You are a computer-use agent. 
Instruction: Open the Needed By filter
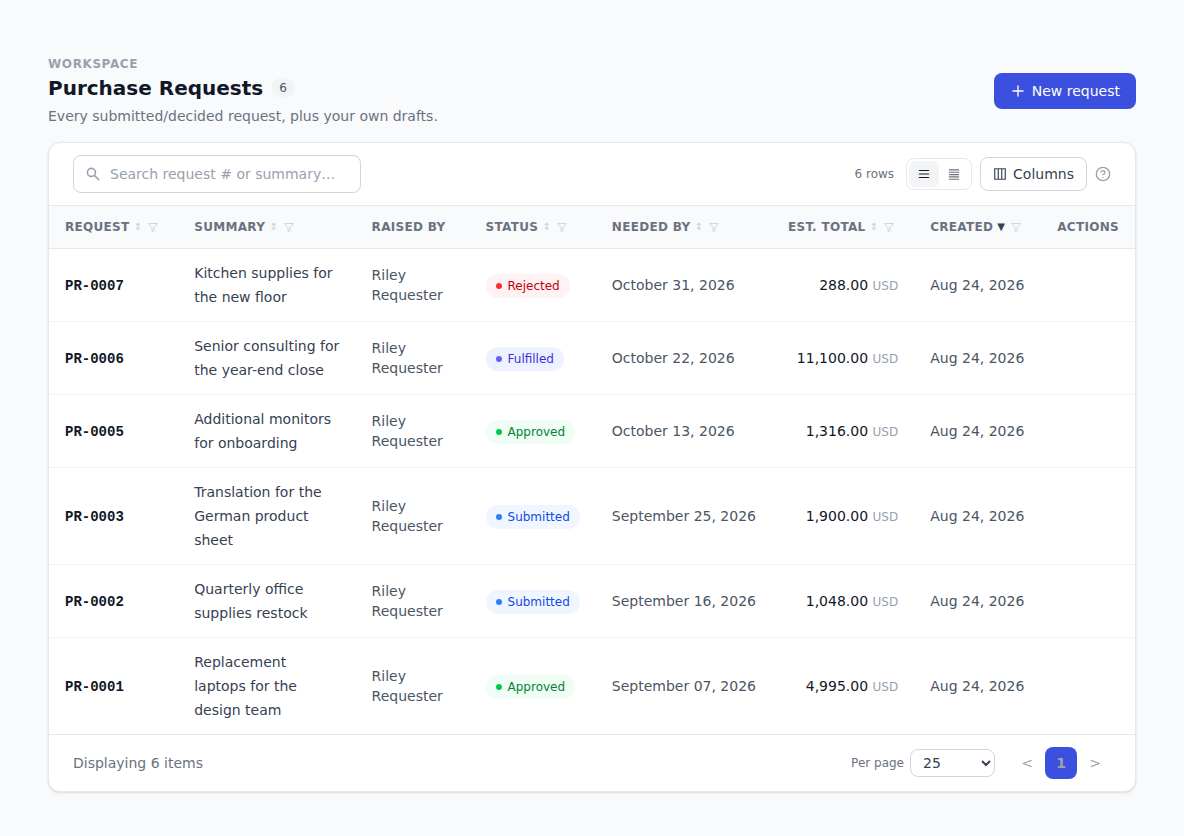click(714, 227)
